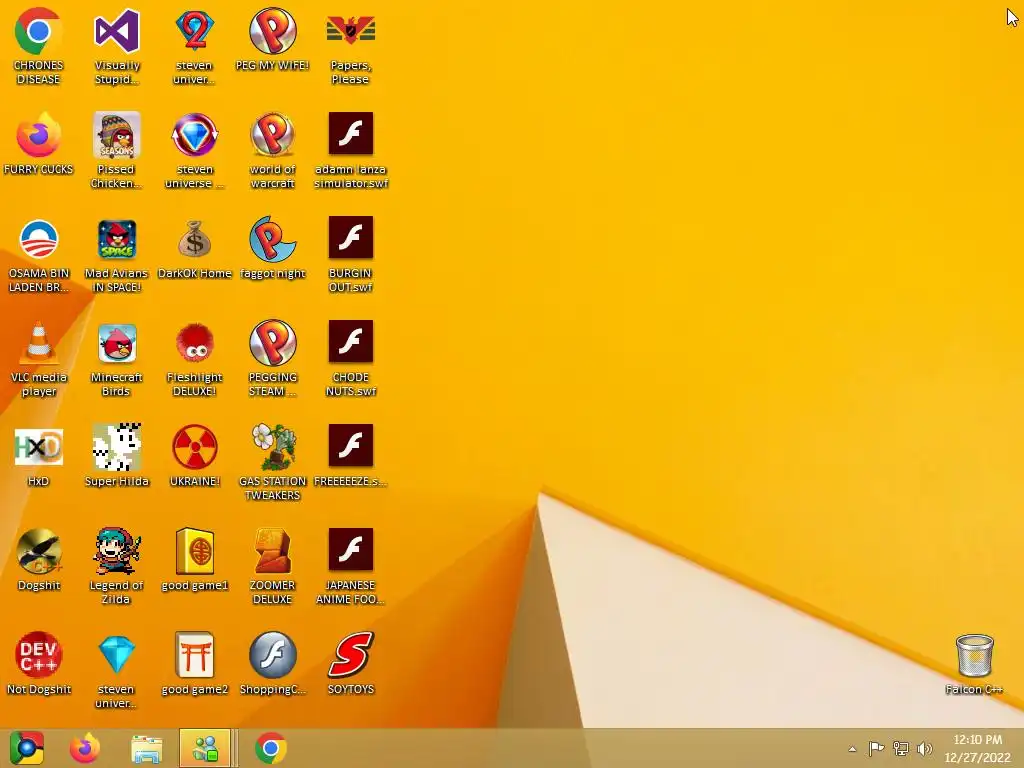Open the network status tray icon
Viewport: 1024px width, 768px height.
tap(901, 748)
